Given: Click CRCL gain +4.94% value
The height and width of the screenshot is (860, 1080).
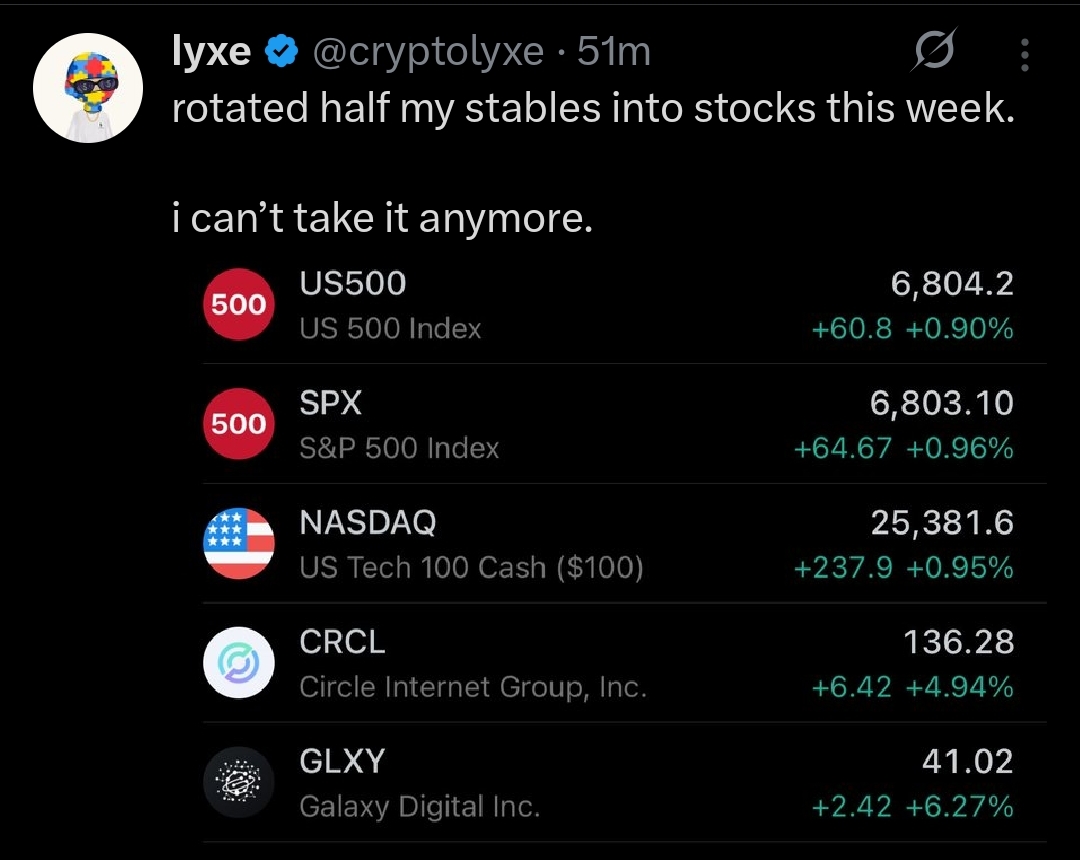Looking at the screenshot, I should 960,687.
